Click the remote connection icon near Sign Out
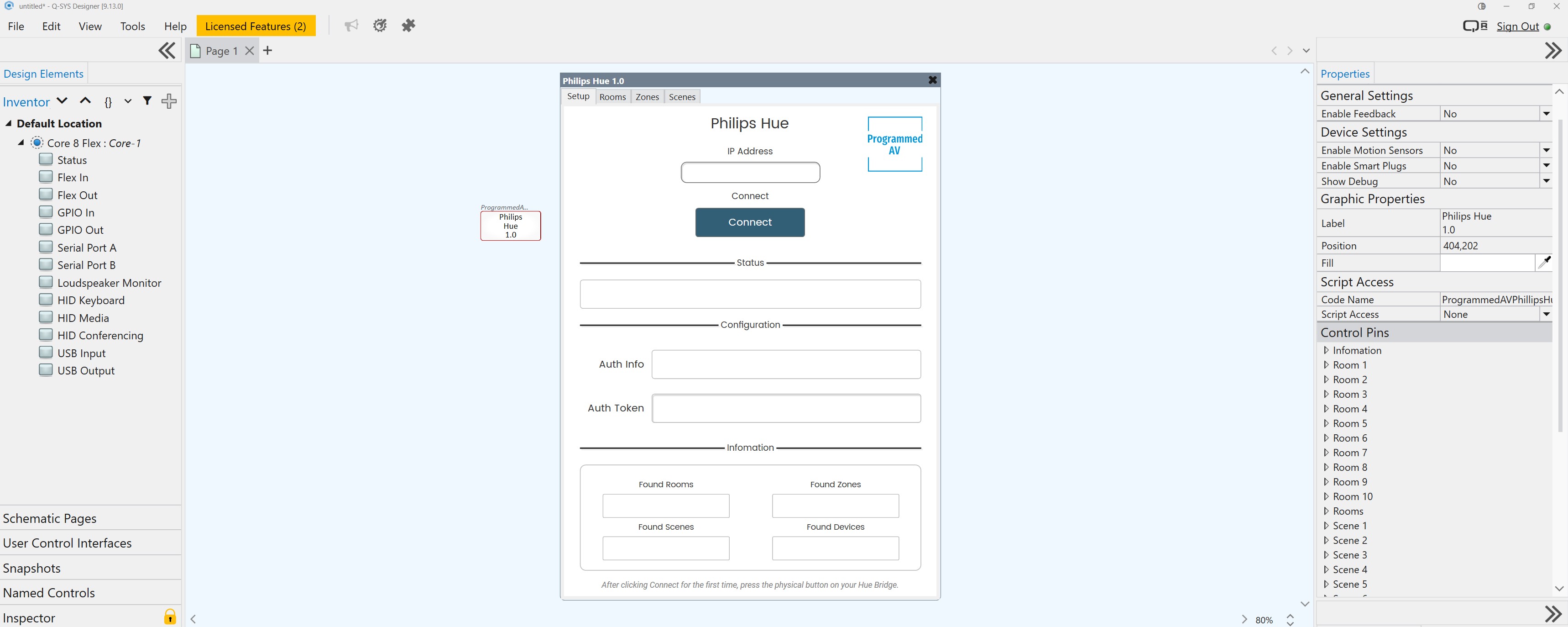The image size is (1568, 627). tap(1474, 26)
